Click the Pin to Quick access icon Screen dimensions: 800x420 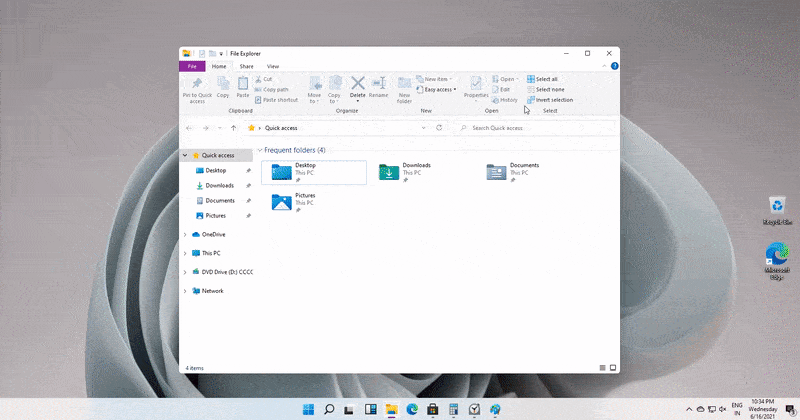(197, 85)
